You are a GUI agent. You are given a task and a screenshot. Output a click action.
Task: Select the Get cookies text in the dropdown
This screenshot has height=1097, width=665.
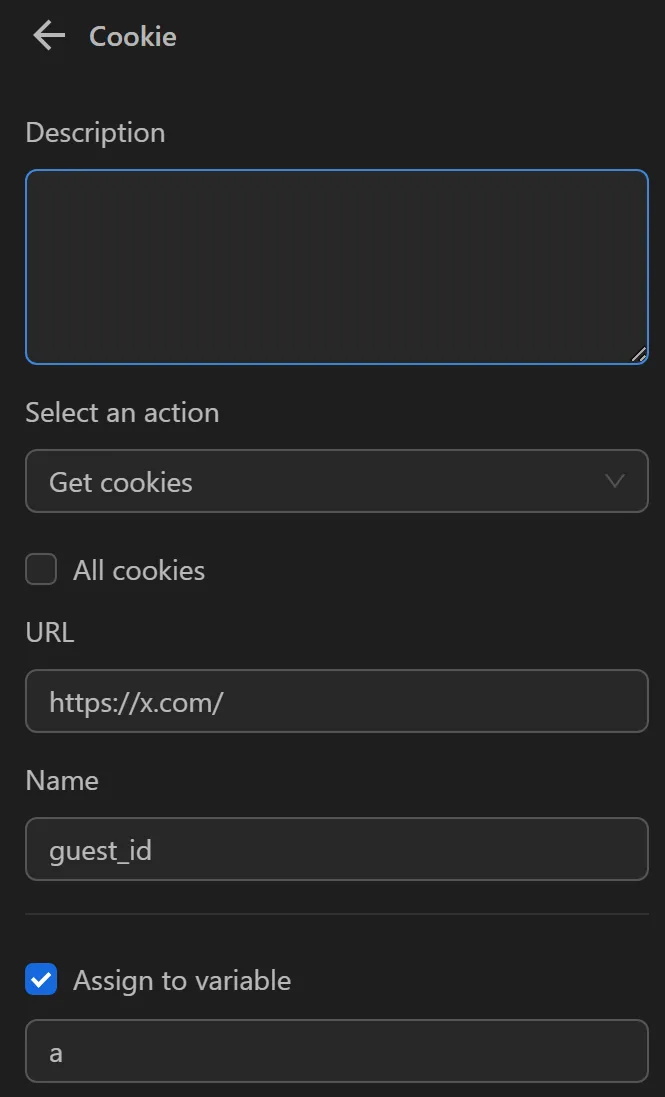click(x=120, y=481)
